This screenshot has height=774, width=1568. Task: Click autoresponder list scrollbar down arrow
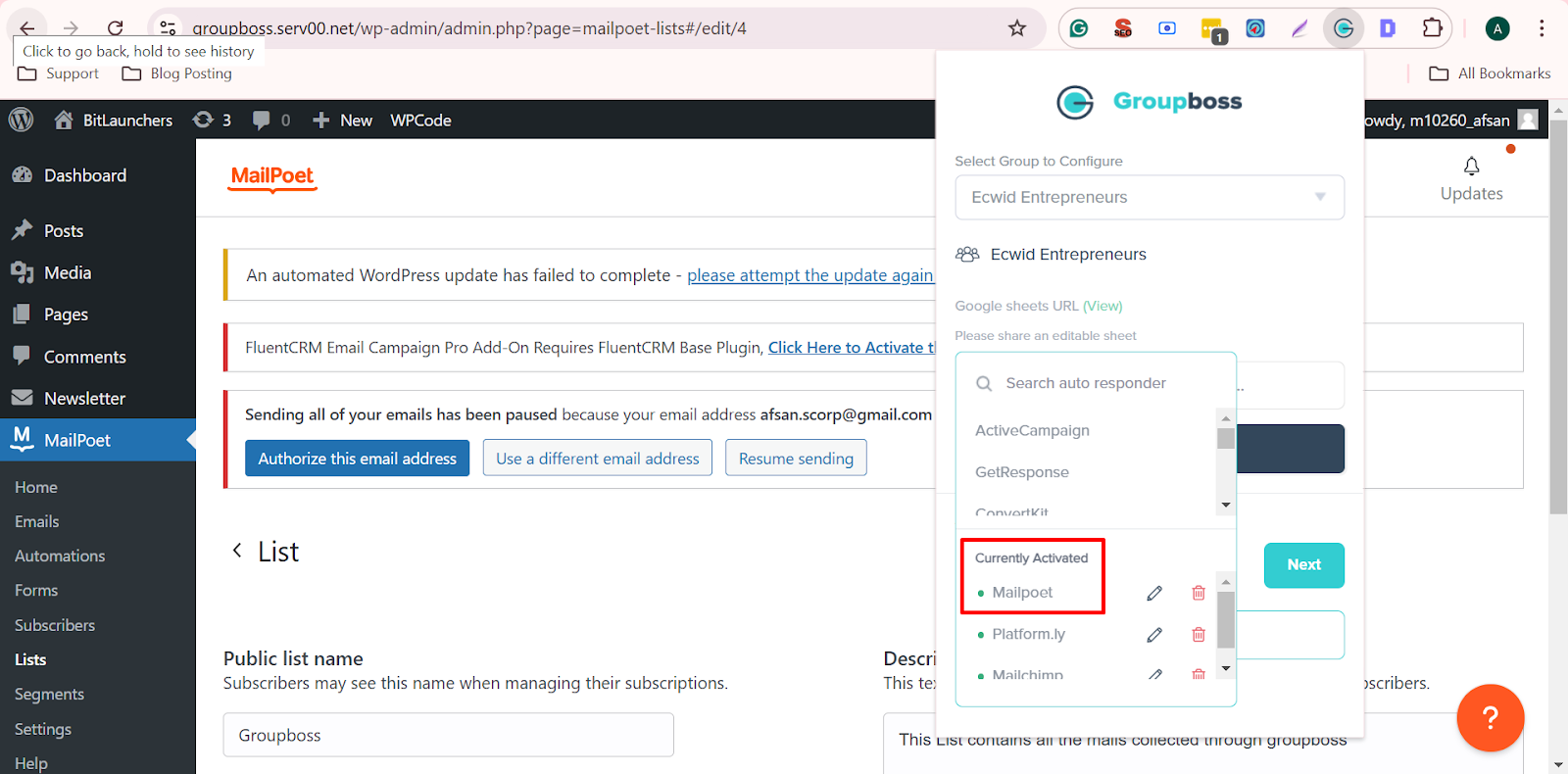pos(1225,506)
